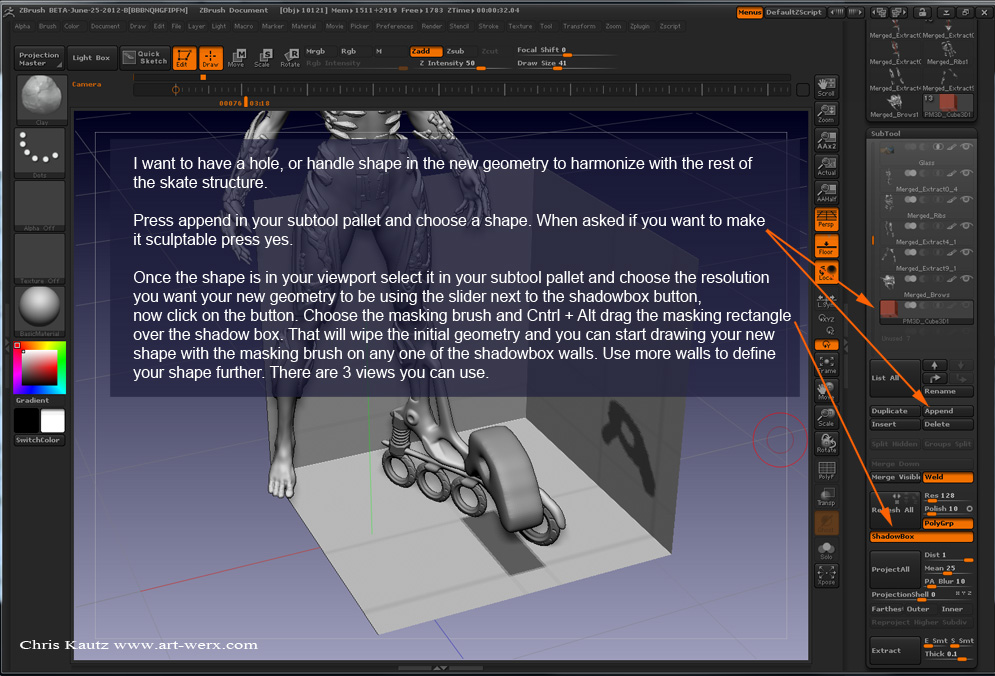Open the Light Box browser
This screenshot has height=676, width=995.
(91, 58)
